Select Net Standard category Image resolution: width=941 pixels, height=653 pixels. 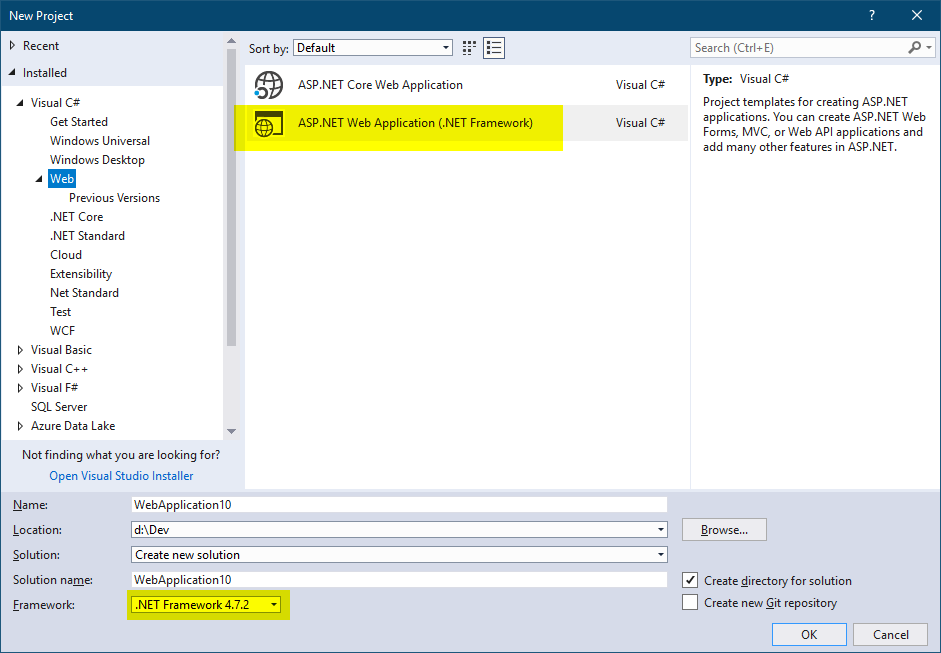(x=84, y=293)
